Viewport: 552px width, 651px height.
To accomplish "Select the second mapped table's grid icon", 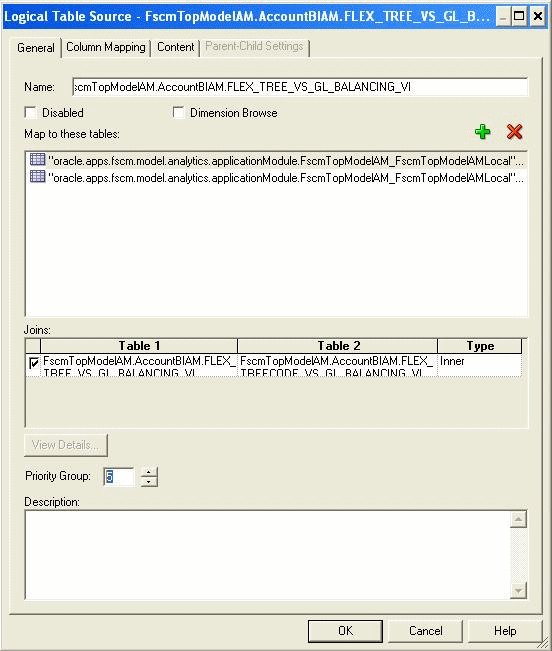I will pos(37,176).
